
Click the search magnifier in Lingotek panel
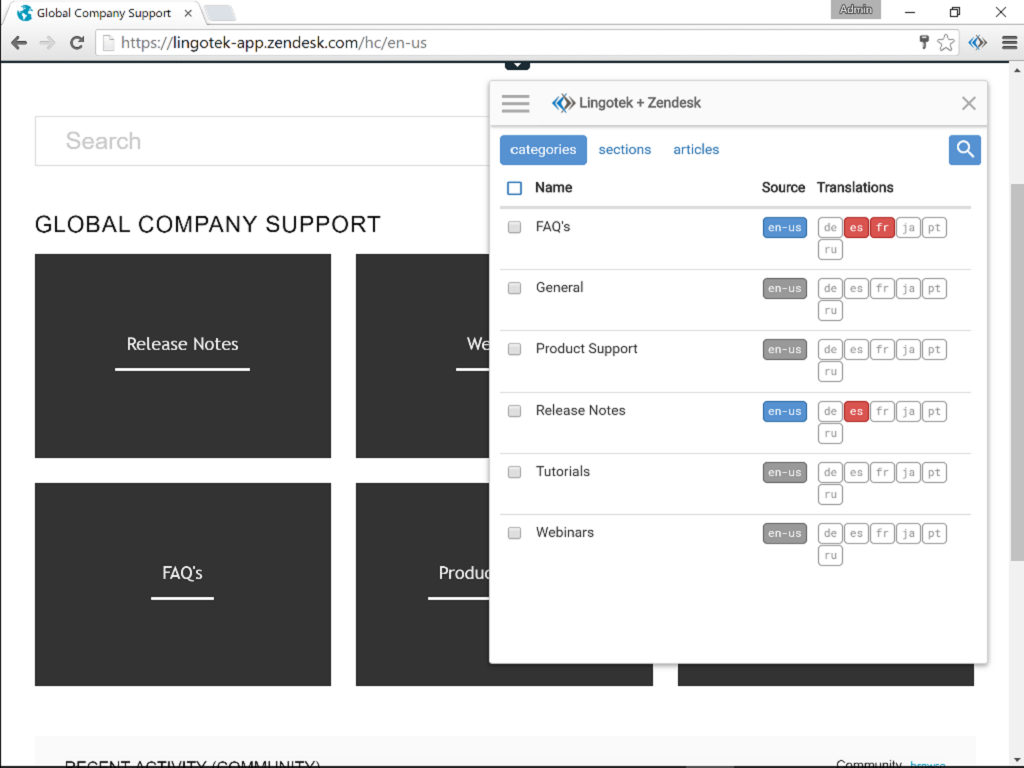[x=964, y=150]
